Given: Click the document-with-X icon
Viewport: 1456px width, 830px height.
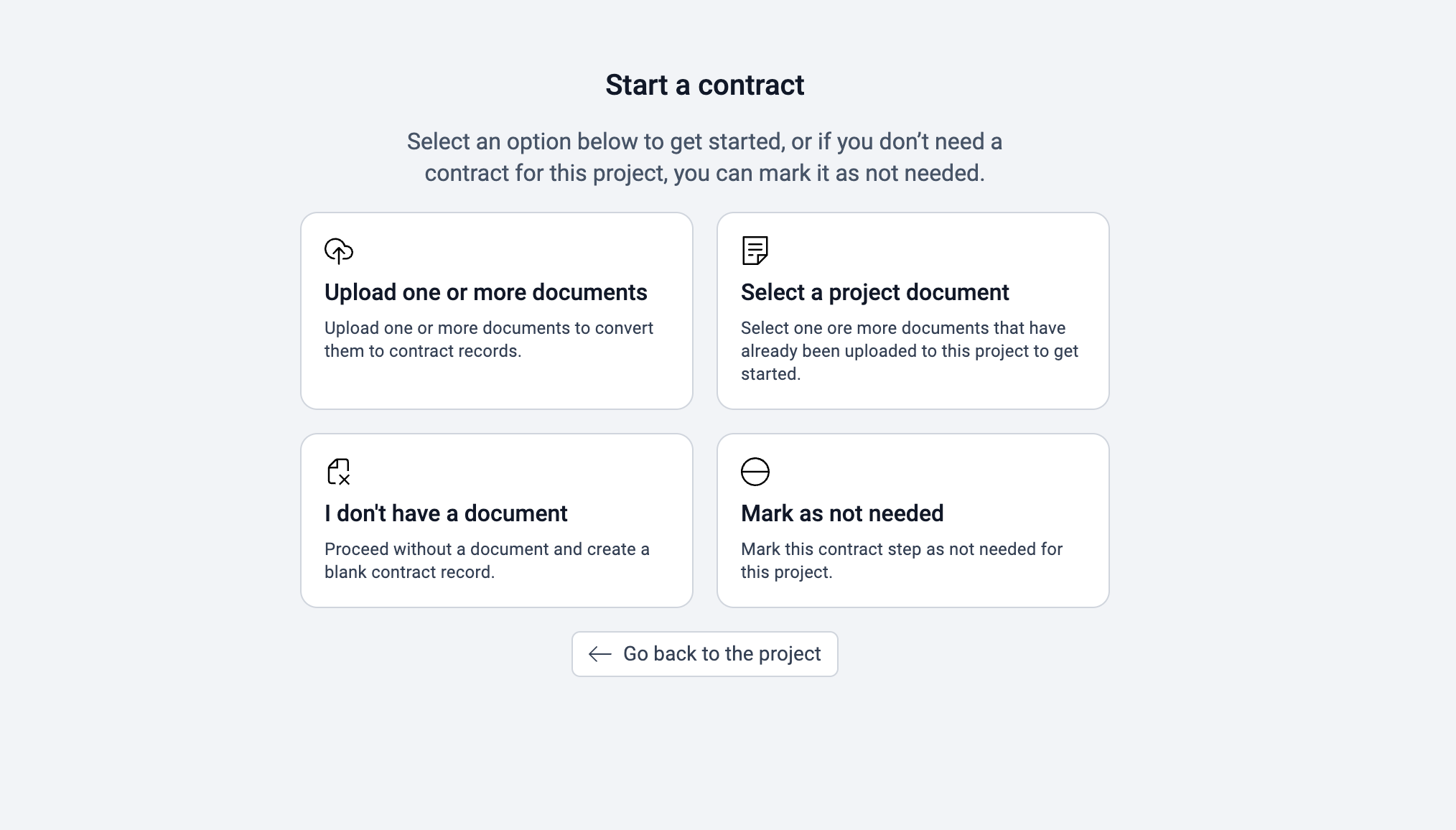Looking at the screenshot, I should 339,472.
